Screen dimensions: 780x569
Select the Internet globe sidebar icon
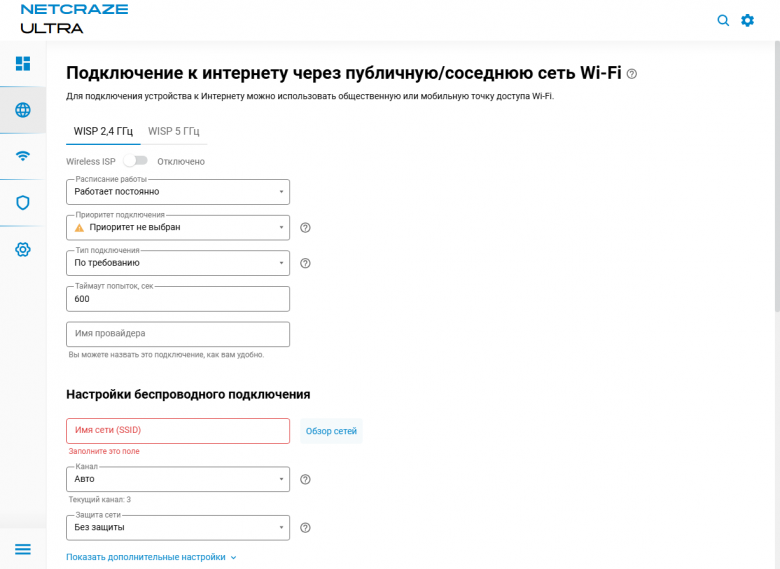tap(23, 110)
